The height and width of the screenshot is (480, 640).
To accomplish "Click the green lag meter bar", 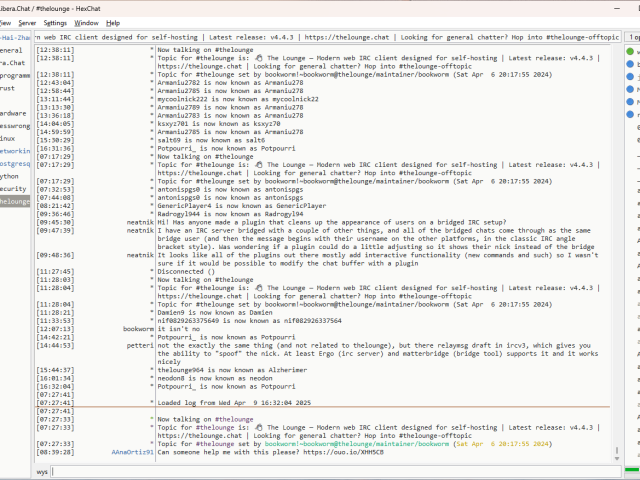I will click(632, 471).
